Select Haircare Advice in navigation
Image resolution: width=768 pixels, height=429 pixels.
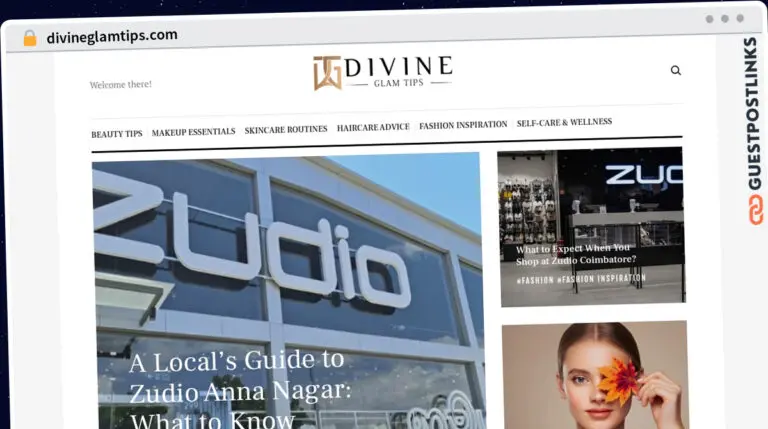373,127
